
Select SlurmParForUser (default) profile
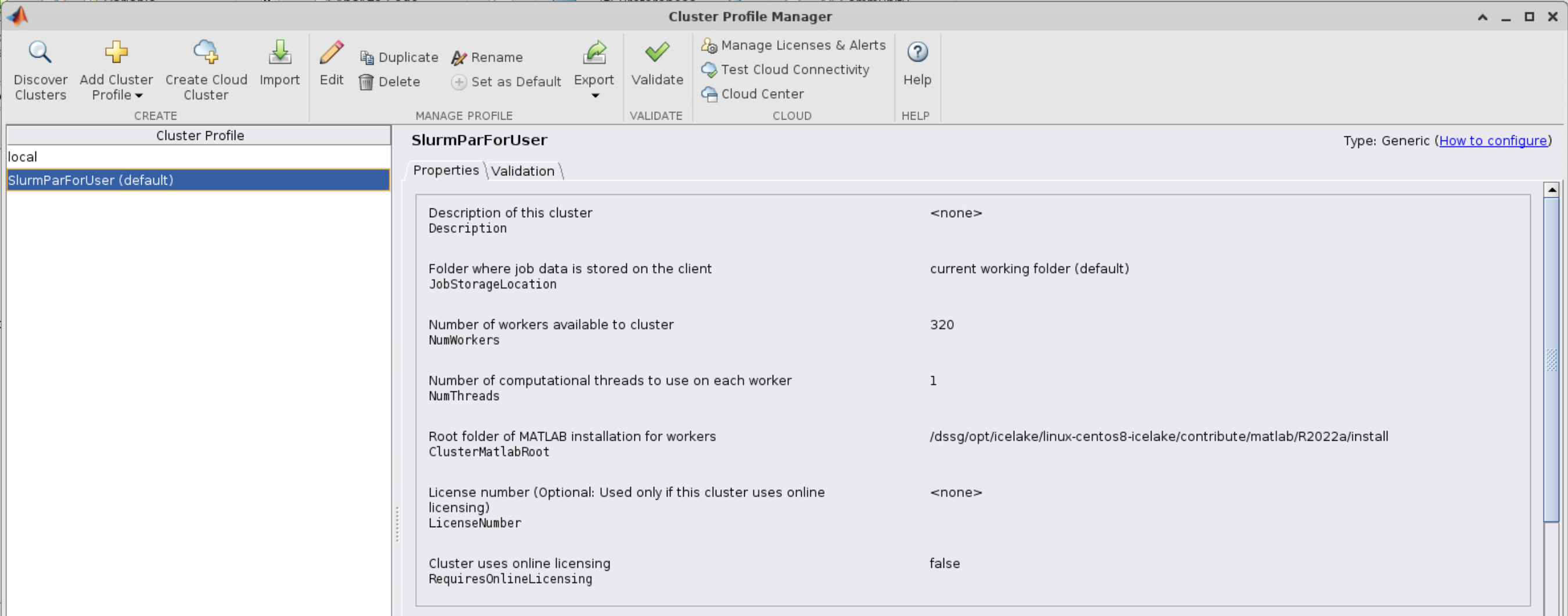tap(199, 180)
